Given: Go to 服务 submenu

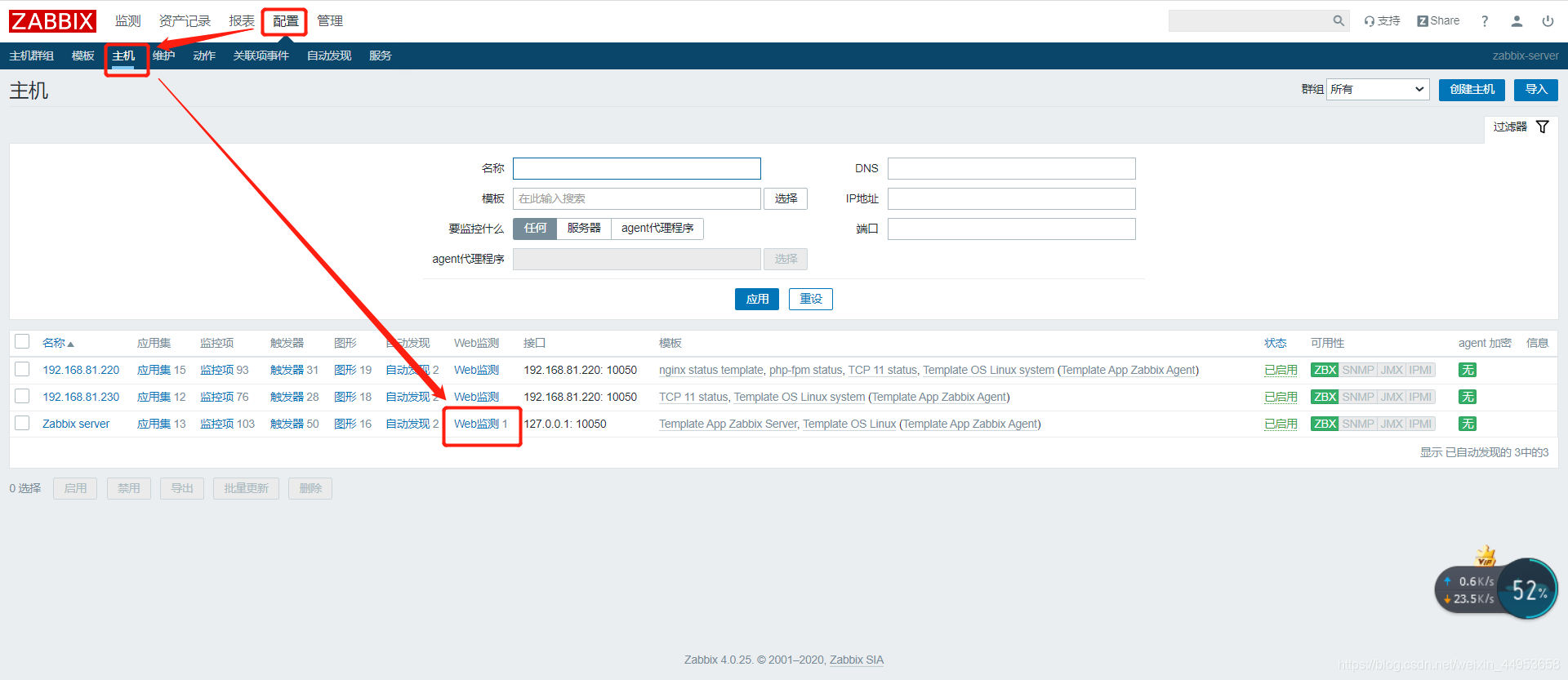Looking at the screenshot, I should (x=380, y=56).
